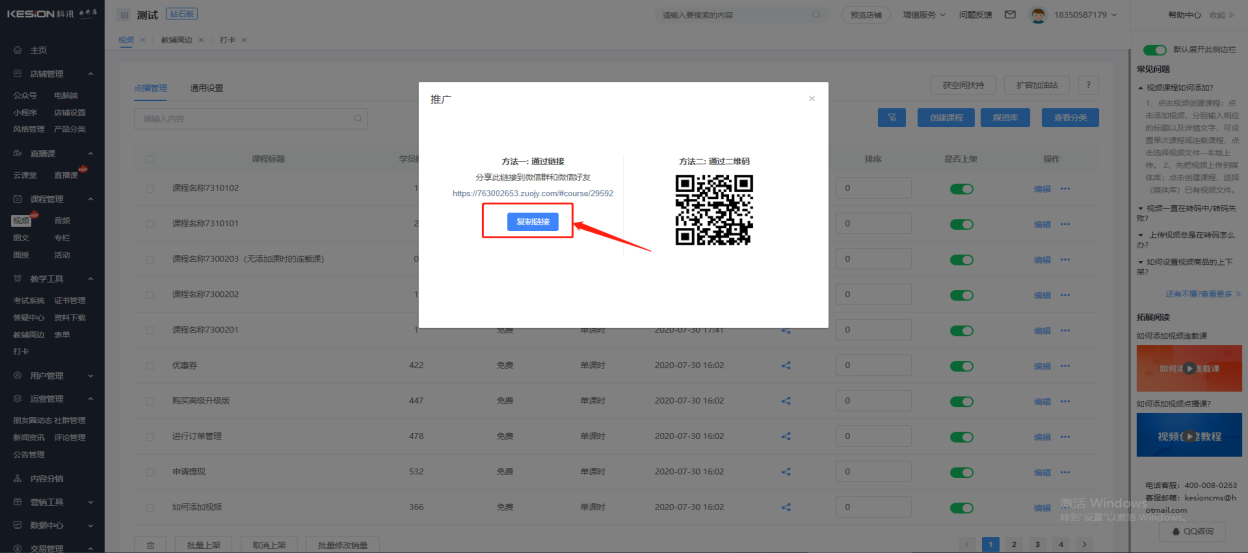Open the 增值服务 dropdown menu

click(924, 15)
